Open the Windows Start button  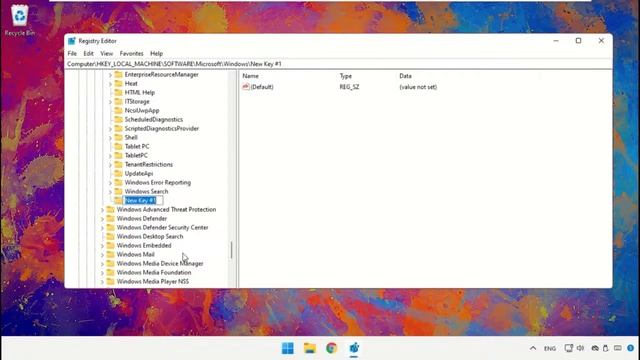point(288,348)
